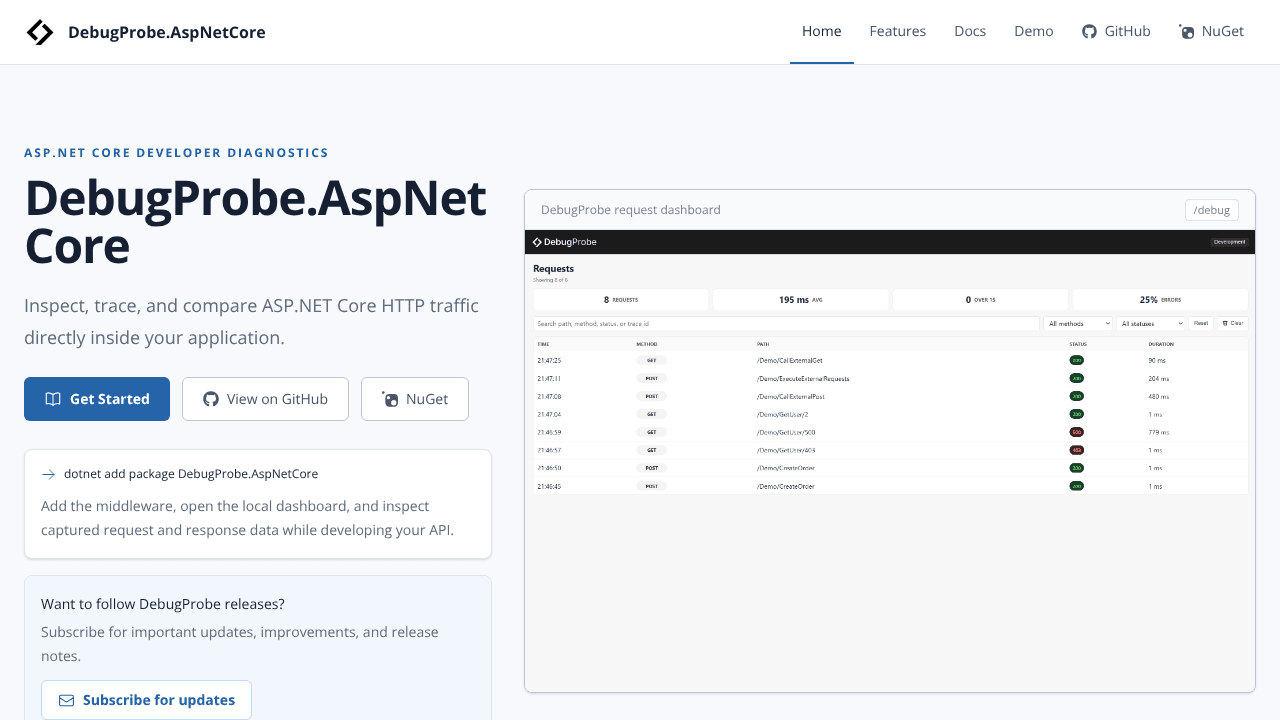Click the TIME column header
Viewport: 1280px width, 720px height.
(543, 344)
